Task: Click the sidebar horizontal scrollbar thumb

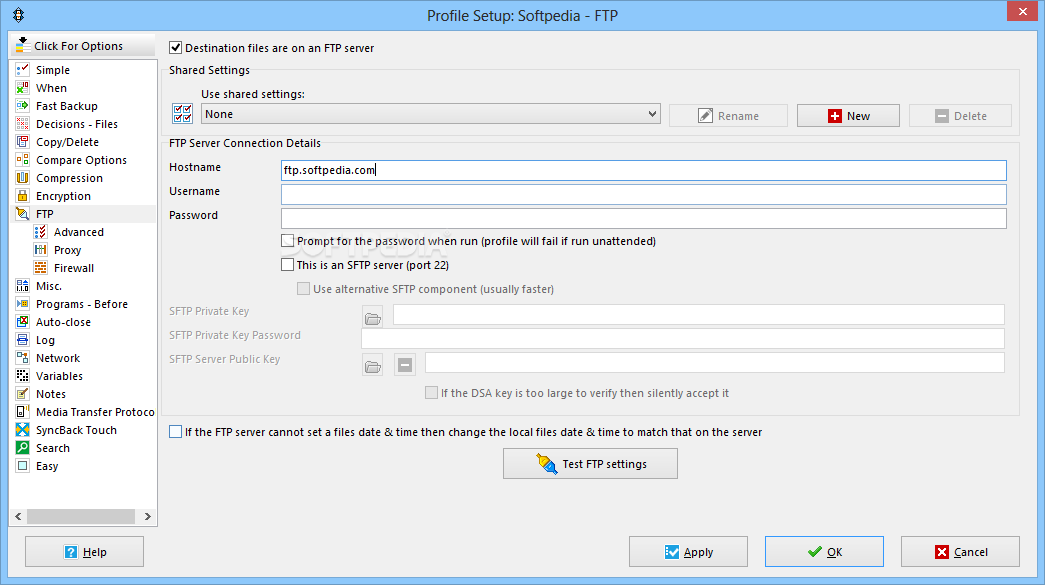Action: (x=81, y=516)
